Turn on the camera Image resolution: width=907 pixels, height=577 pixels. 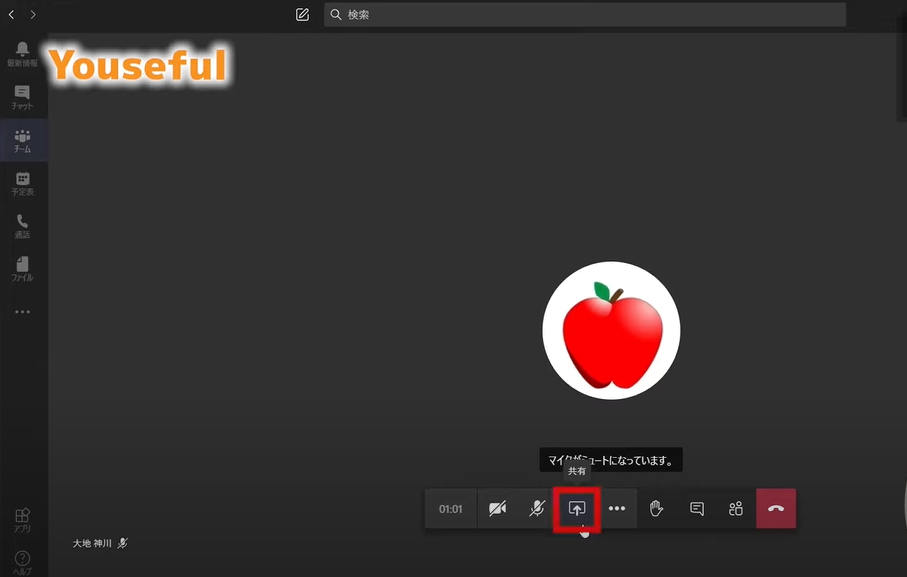(497, 509)
